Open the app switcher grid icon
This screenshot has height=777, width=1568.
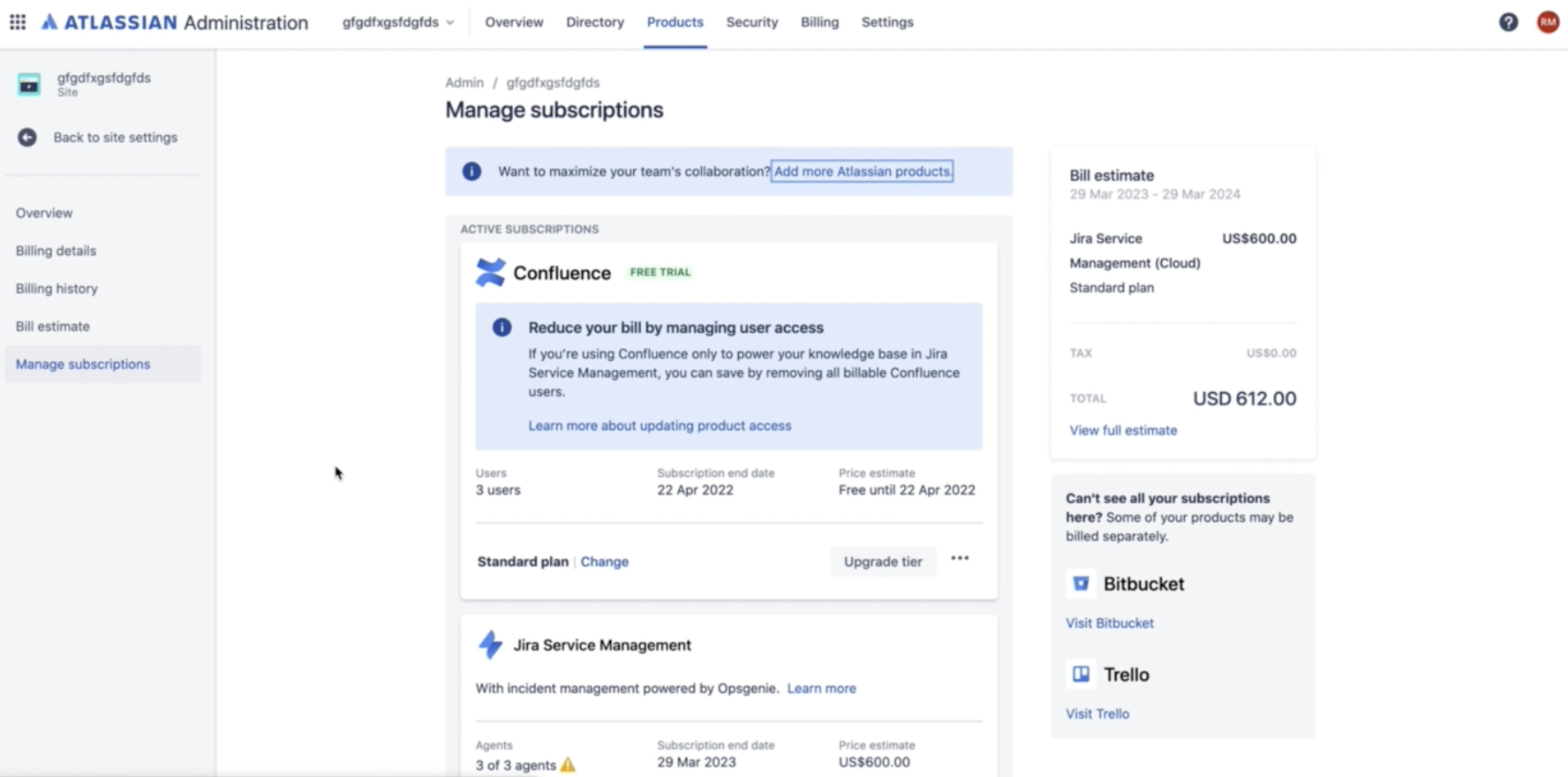[18, 22]
